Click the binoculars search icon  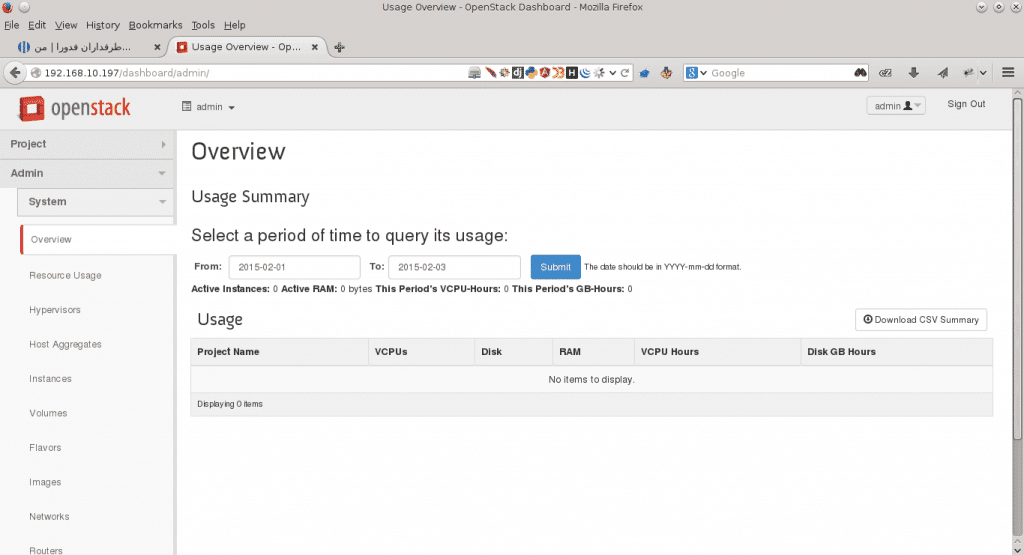click(860, 73)
